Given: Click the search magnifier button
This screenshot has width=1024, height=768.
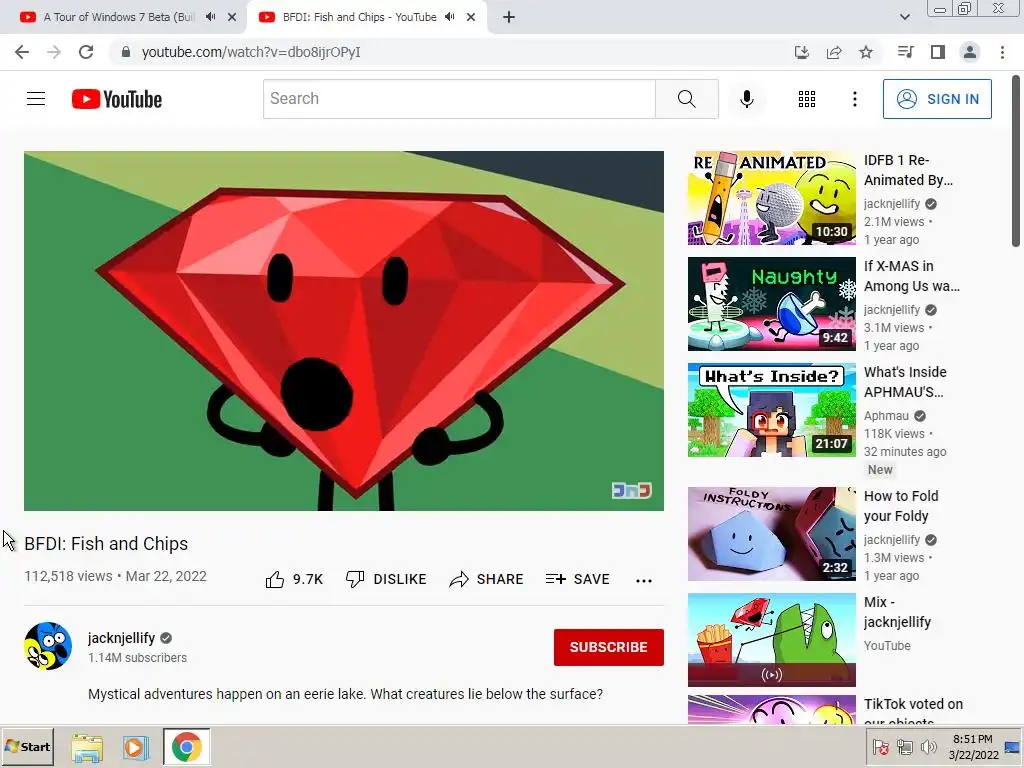Looking at the screenshot, I should click(x=686, y=99).
